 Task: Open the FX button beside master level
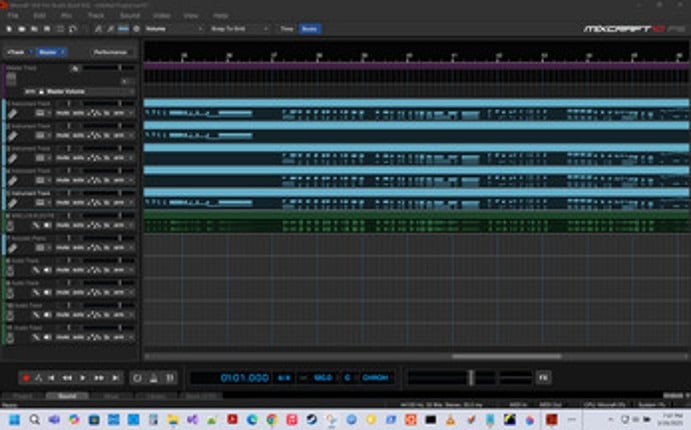[543, 378]
